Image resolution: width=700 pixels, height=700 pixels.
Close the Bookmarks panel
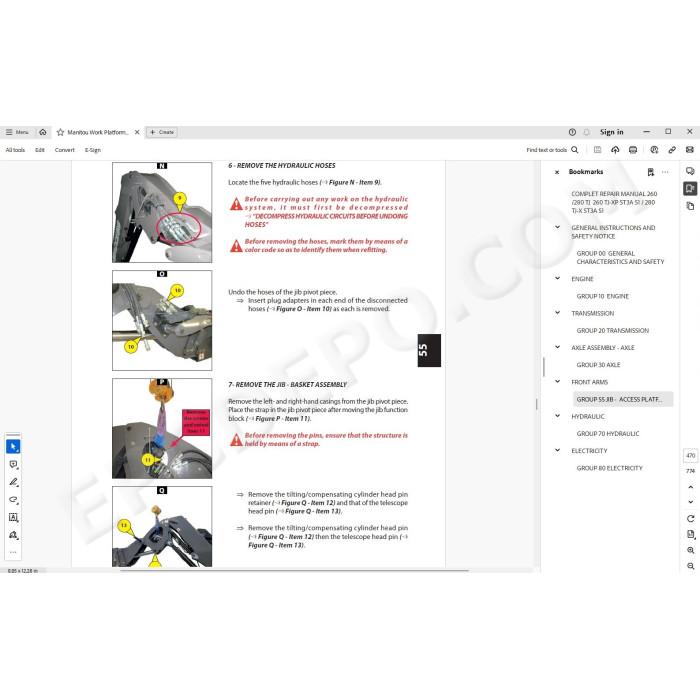point(557,172)
